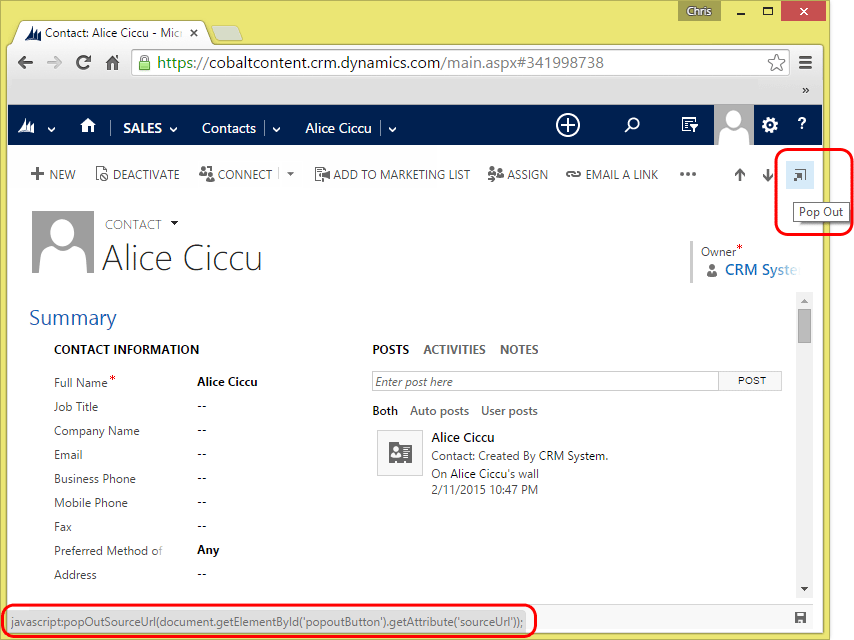The width and height of the screenshot is (854, 640).
Task: Click the form scrollbar thumb
Action: coord(804,326)
